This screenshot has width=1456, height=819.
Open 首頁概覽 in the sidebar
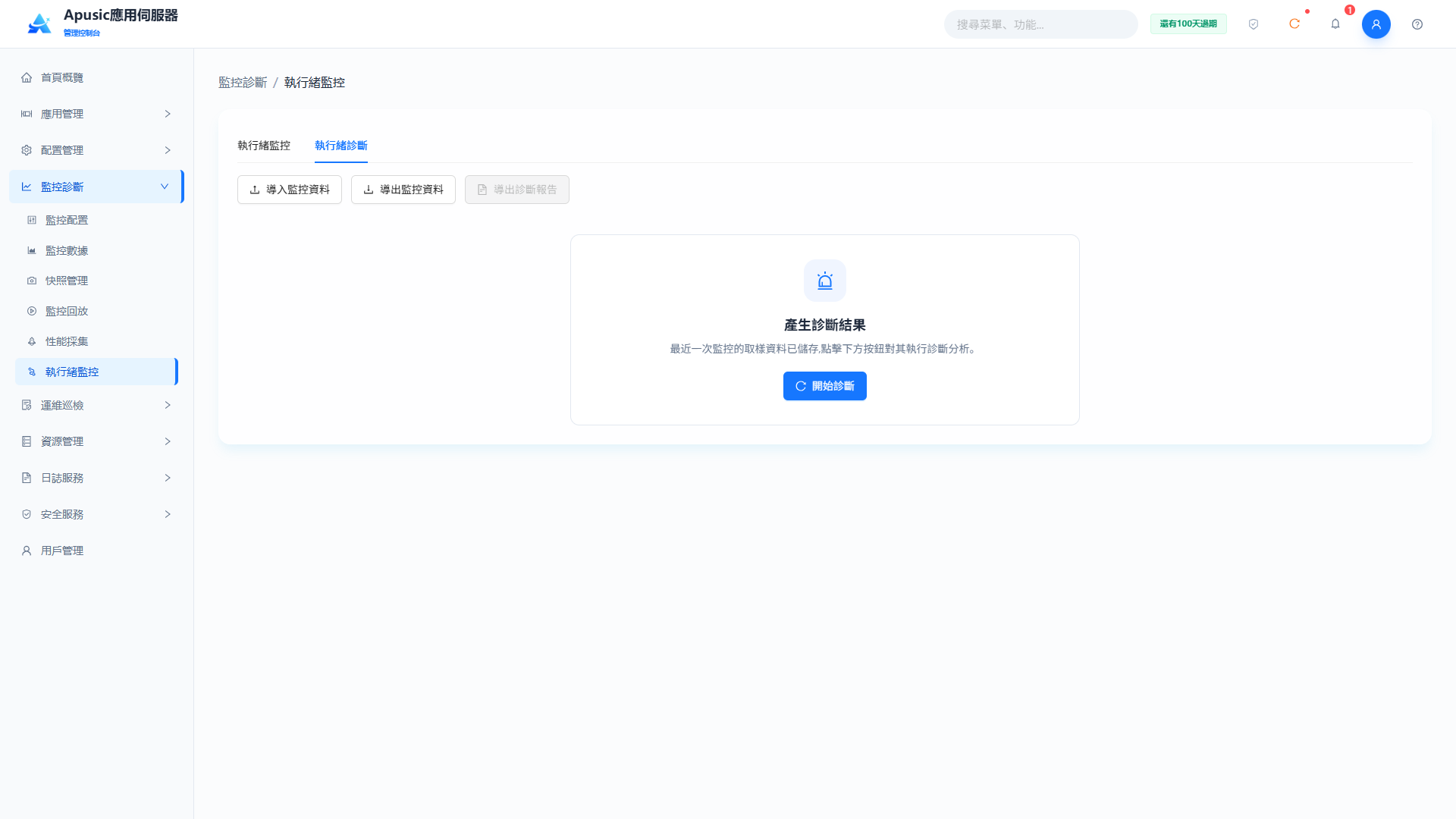click(97, 77)
